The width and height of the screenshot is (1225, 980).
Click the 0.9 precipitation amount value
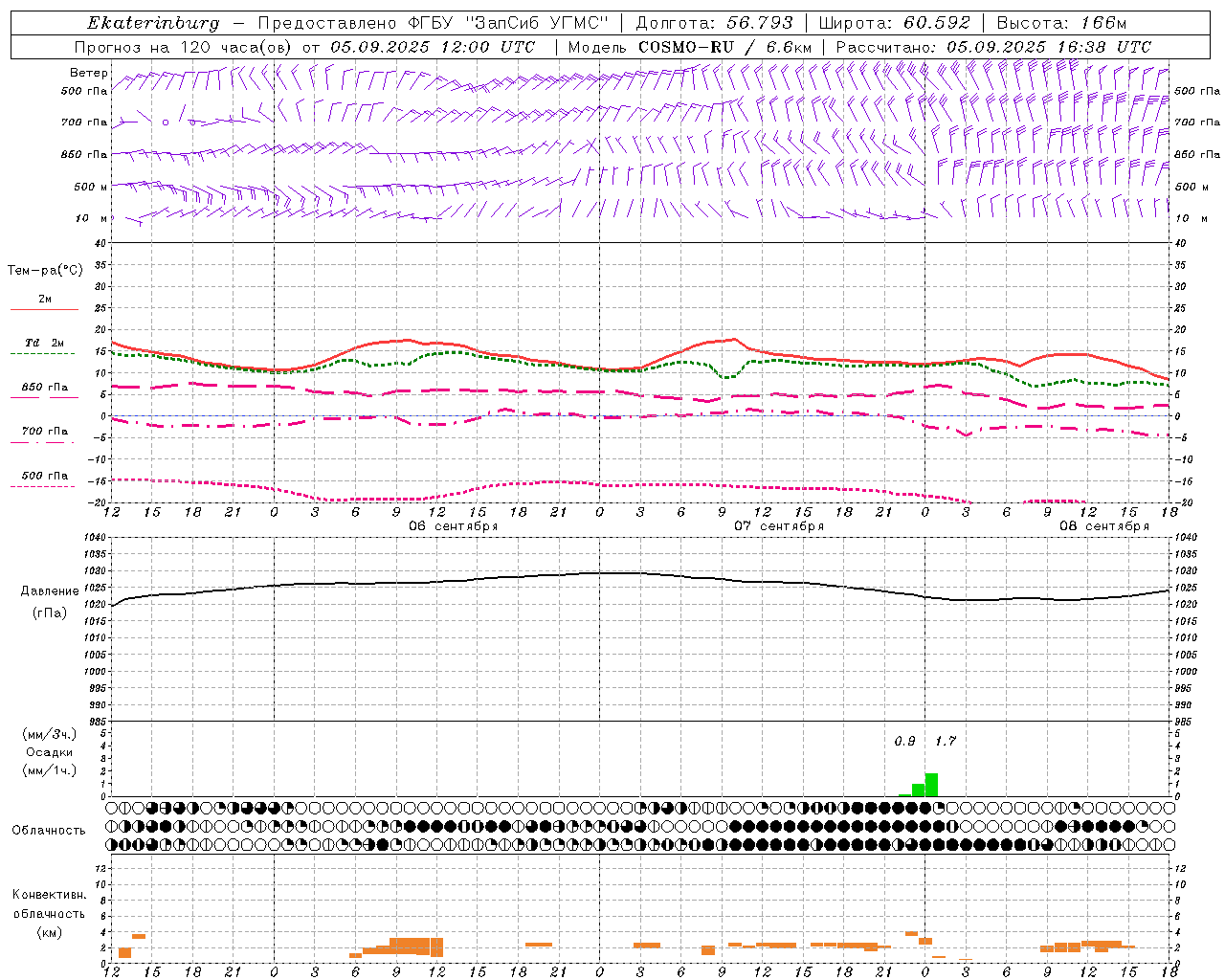[904, 742]
